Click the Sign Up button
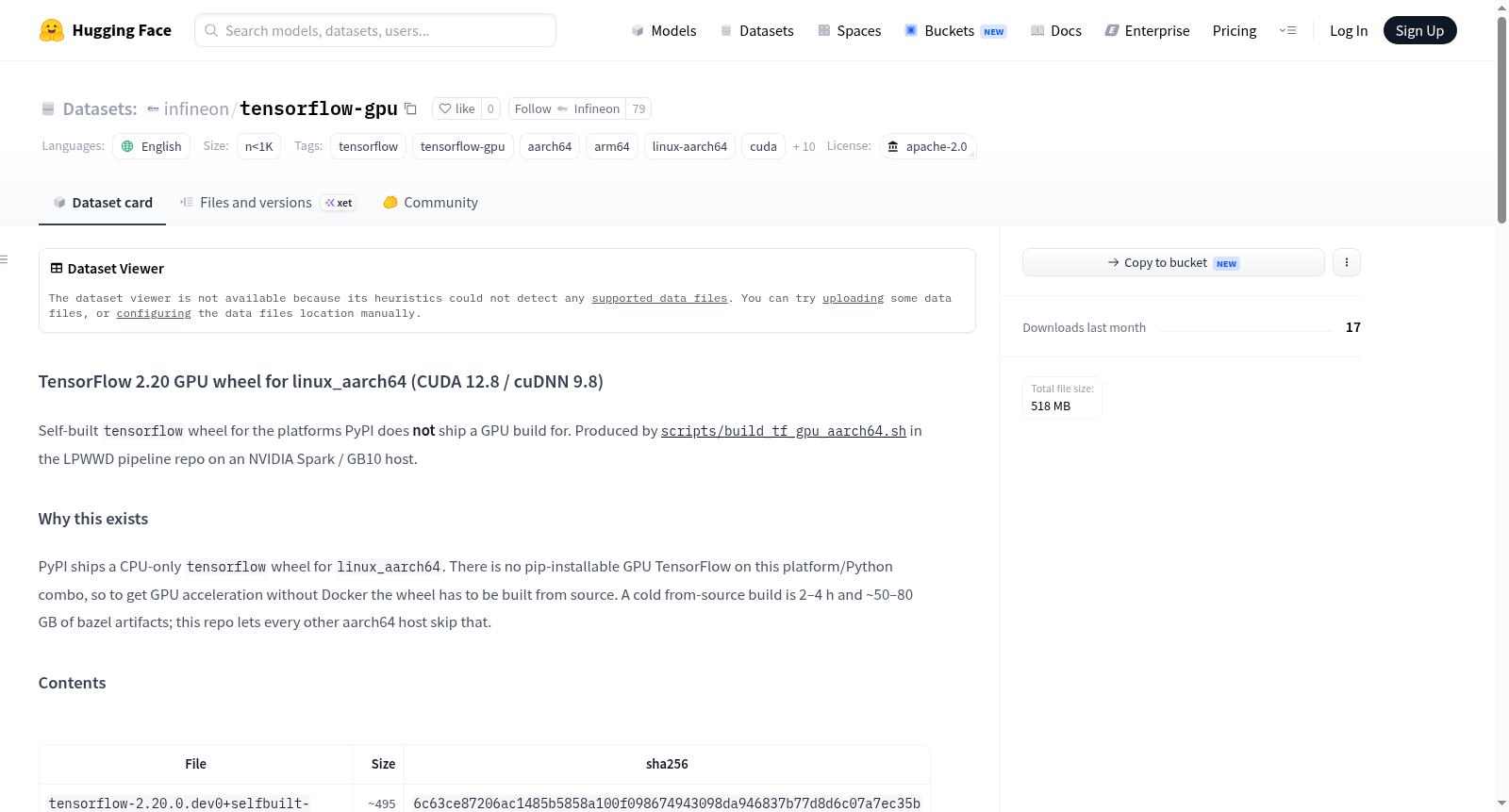 (1419, 30)
